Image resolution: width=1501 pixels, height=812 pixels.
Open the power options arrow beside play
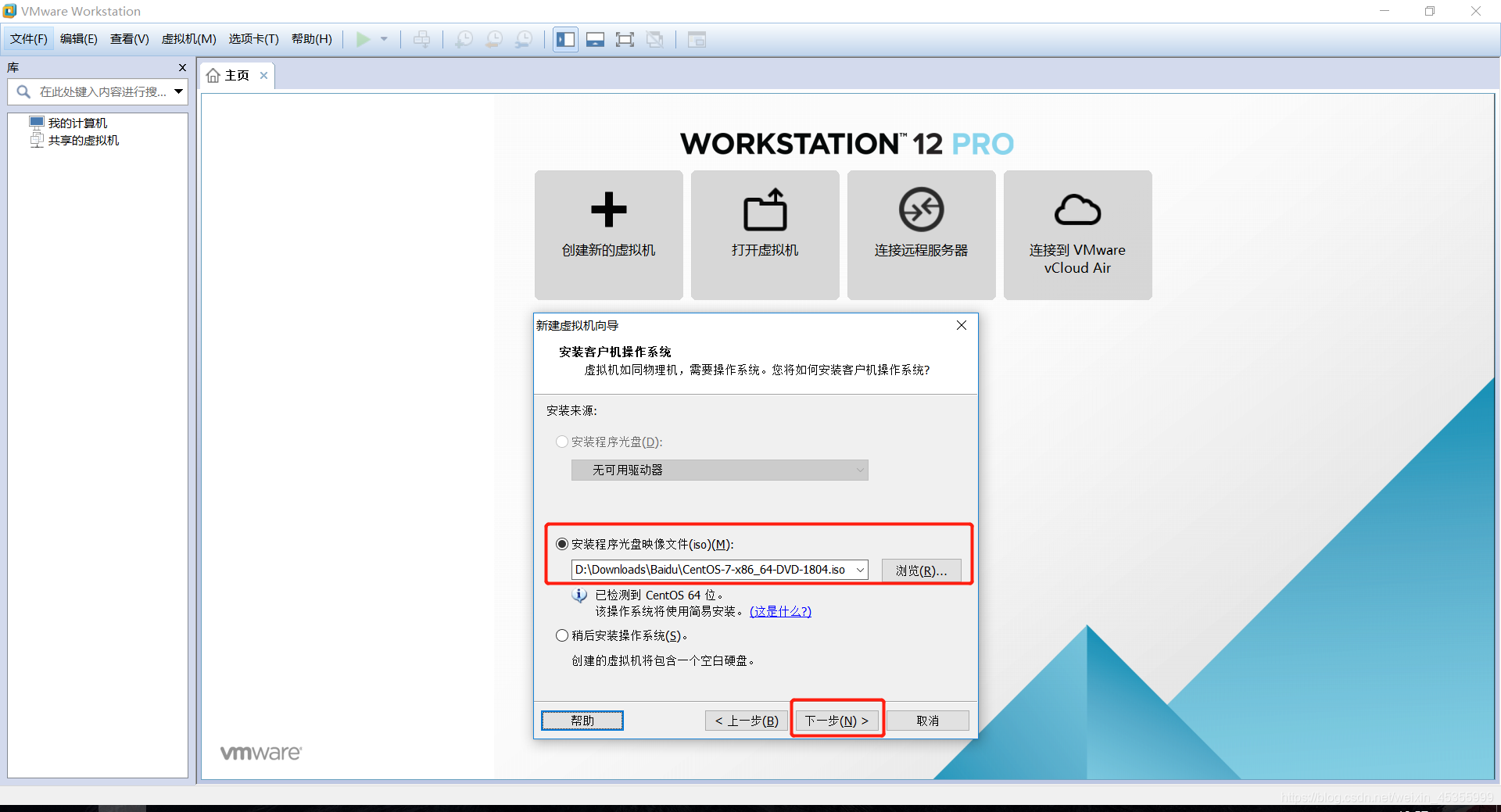pos(384,39)
